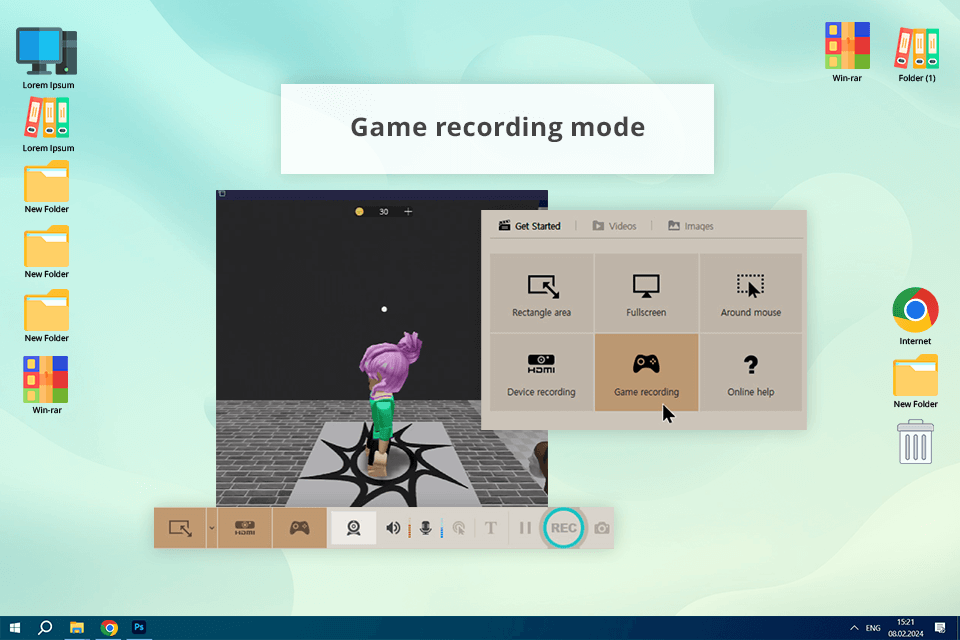Click the plus icon beside coin count
960x640 pixels.
[408, 212]
